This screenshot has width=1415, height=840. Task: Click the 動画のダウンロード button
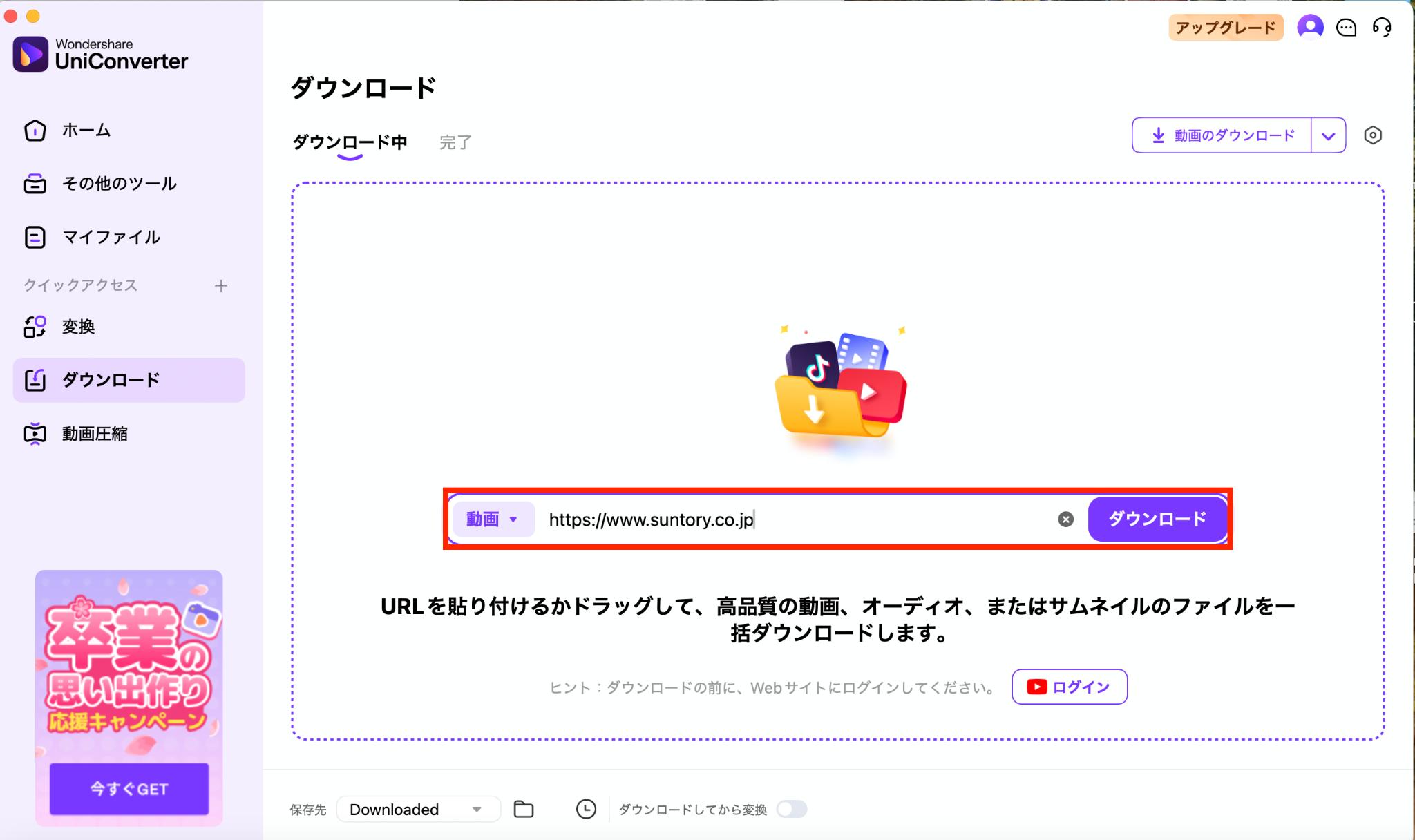pyautogui.click(x=1222, y=135)
